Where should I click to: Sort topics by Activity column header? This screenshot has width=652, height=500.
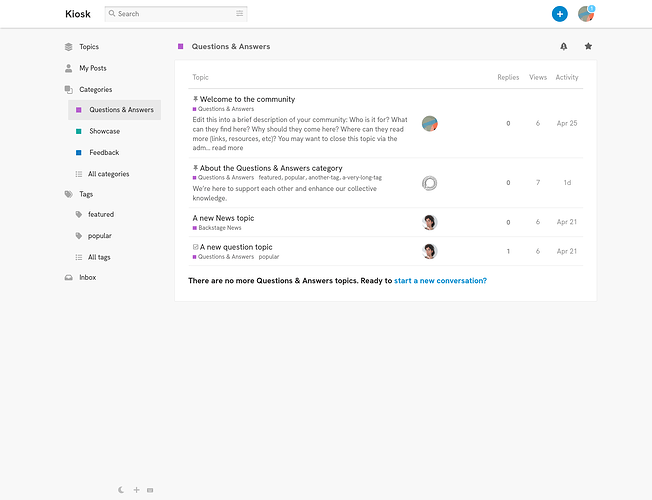click(566, 77)
